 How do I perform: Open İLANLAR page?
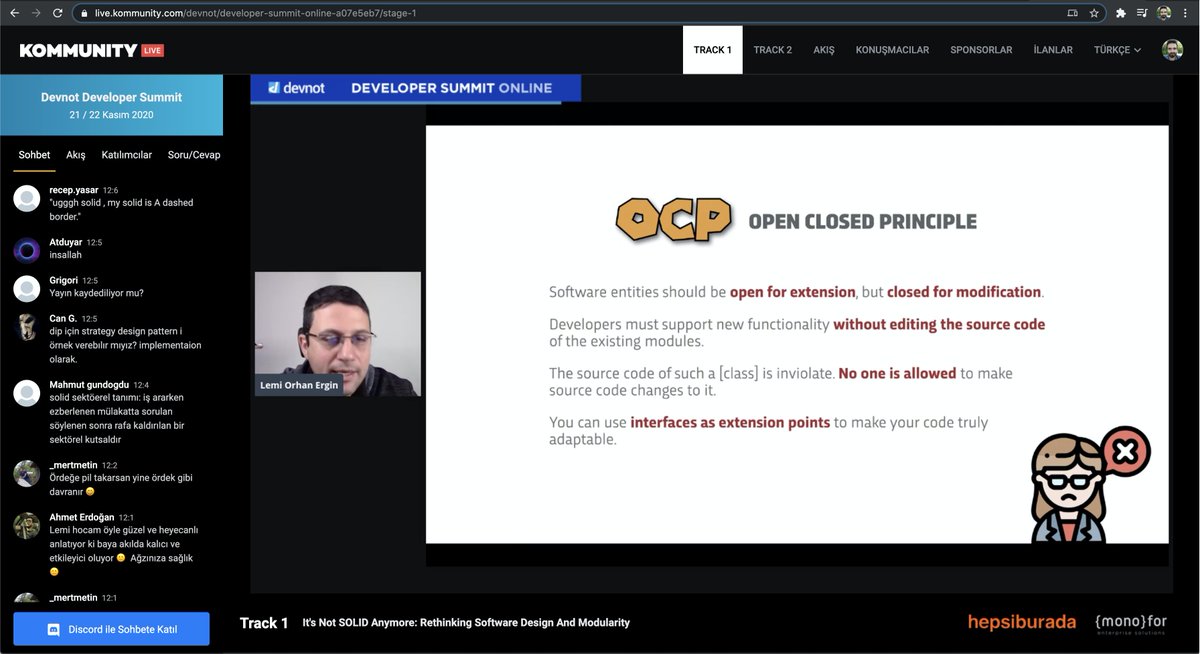point(1053,50)
